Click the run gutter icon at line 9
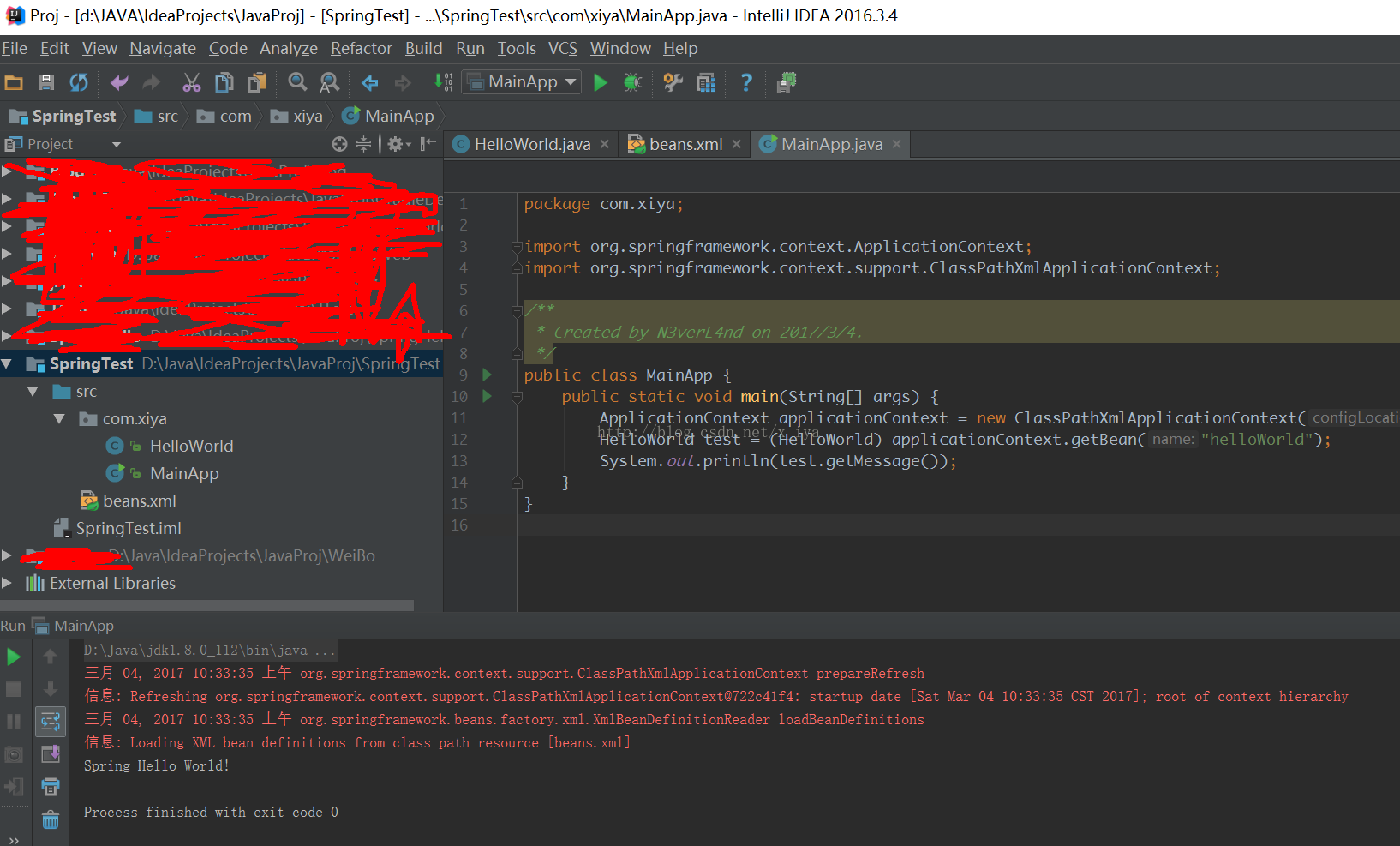 (488, 375)
